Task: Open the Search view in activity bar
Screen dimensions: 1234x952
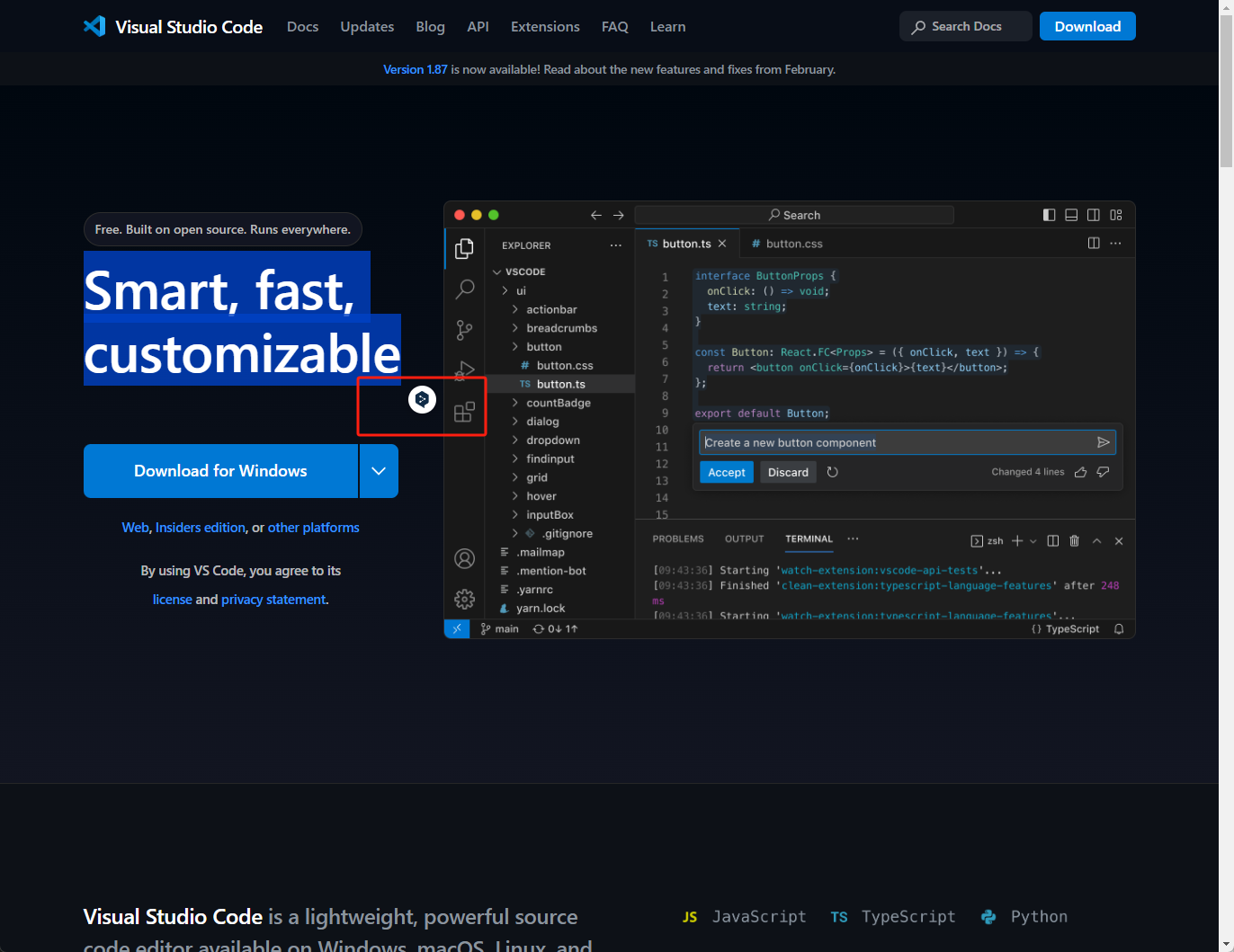Action: (464, 289)
